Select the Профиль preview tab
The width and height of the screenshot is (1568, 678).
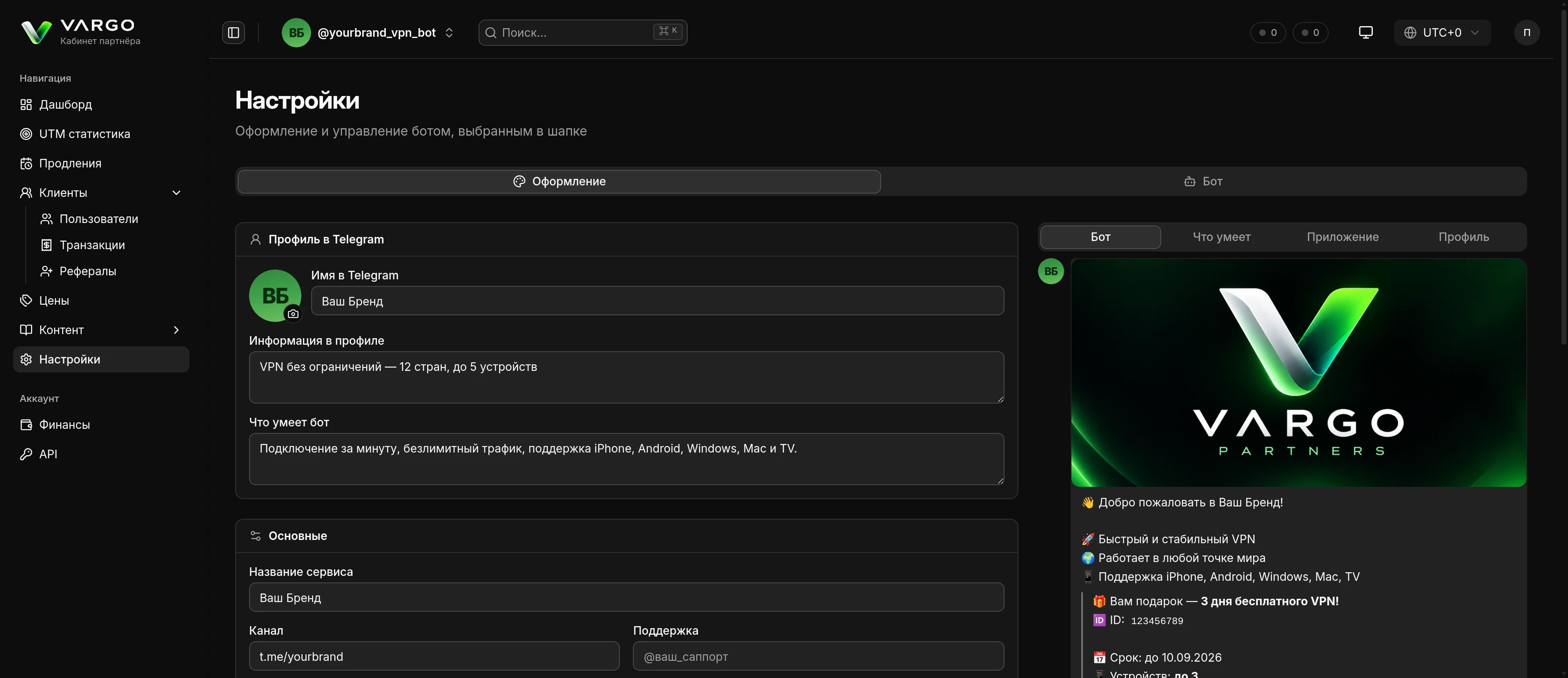[1463, 237]
